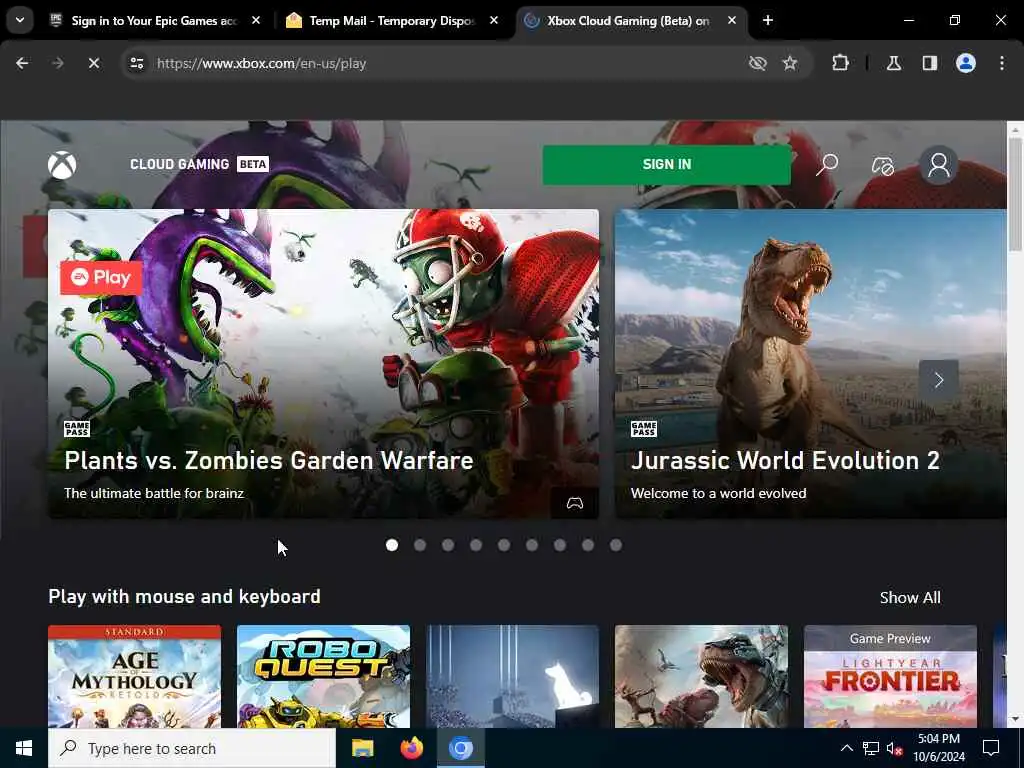The image size is (1024, 768).
Task: Open Age of Mythology Retold thumbnail
Action: pyautogui.click(x=135, y=677)
